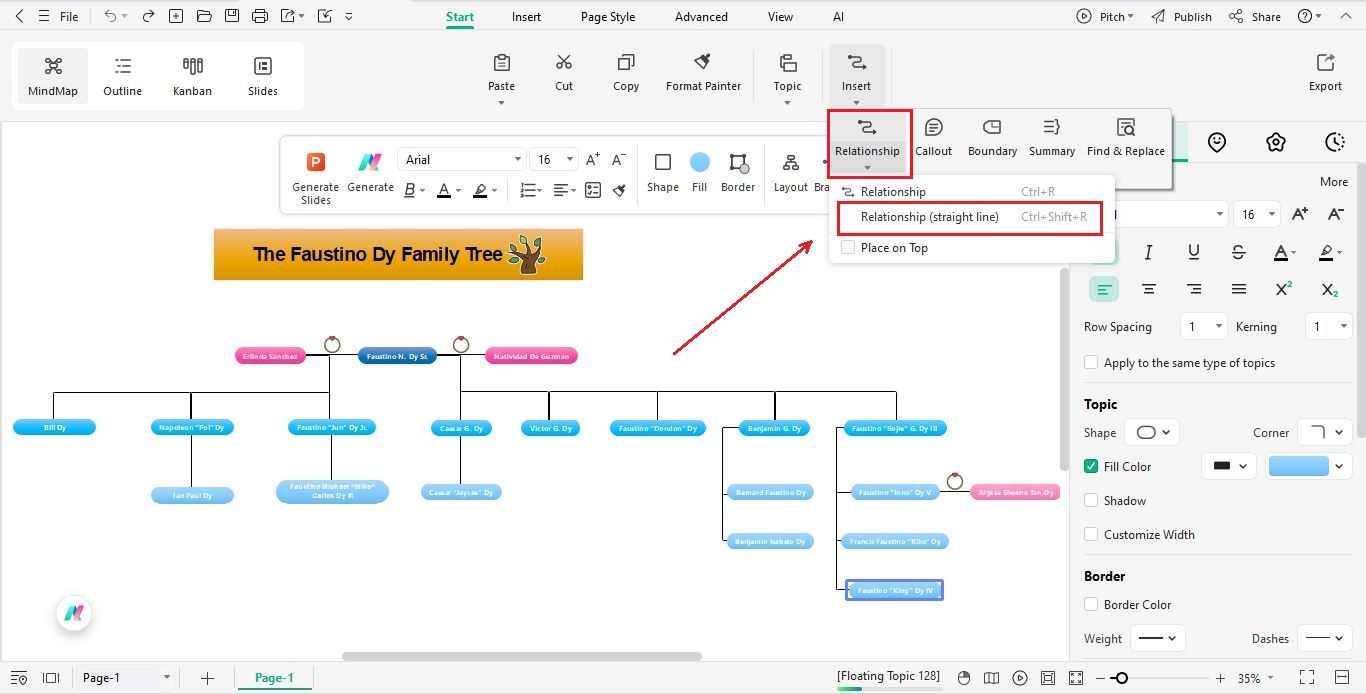The width and height of the screenshot is (1366, 694).
Task: Activate the Format Painter tool
Action: tap(703, 72)
